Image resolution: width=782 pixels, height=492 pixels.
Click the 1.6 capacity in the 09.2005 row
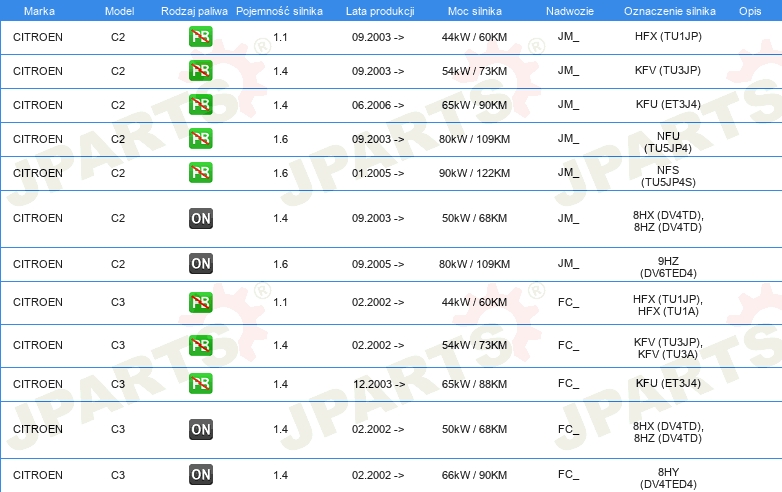pos(280,264)
